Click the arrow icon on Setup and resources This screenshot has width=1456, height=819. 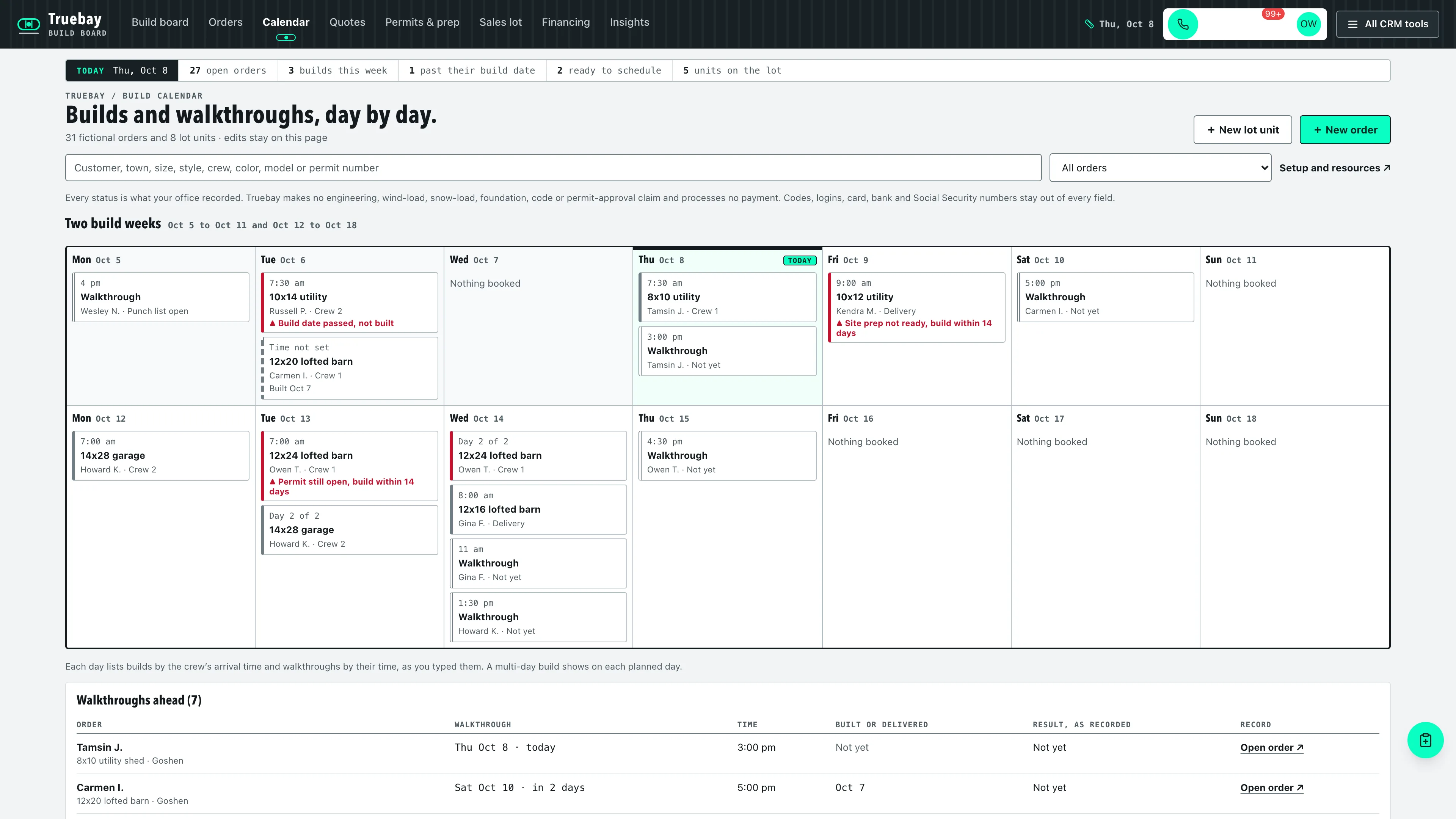pyautogui.click(x=1387, y=168)
